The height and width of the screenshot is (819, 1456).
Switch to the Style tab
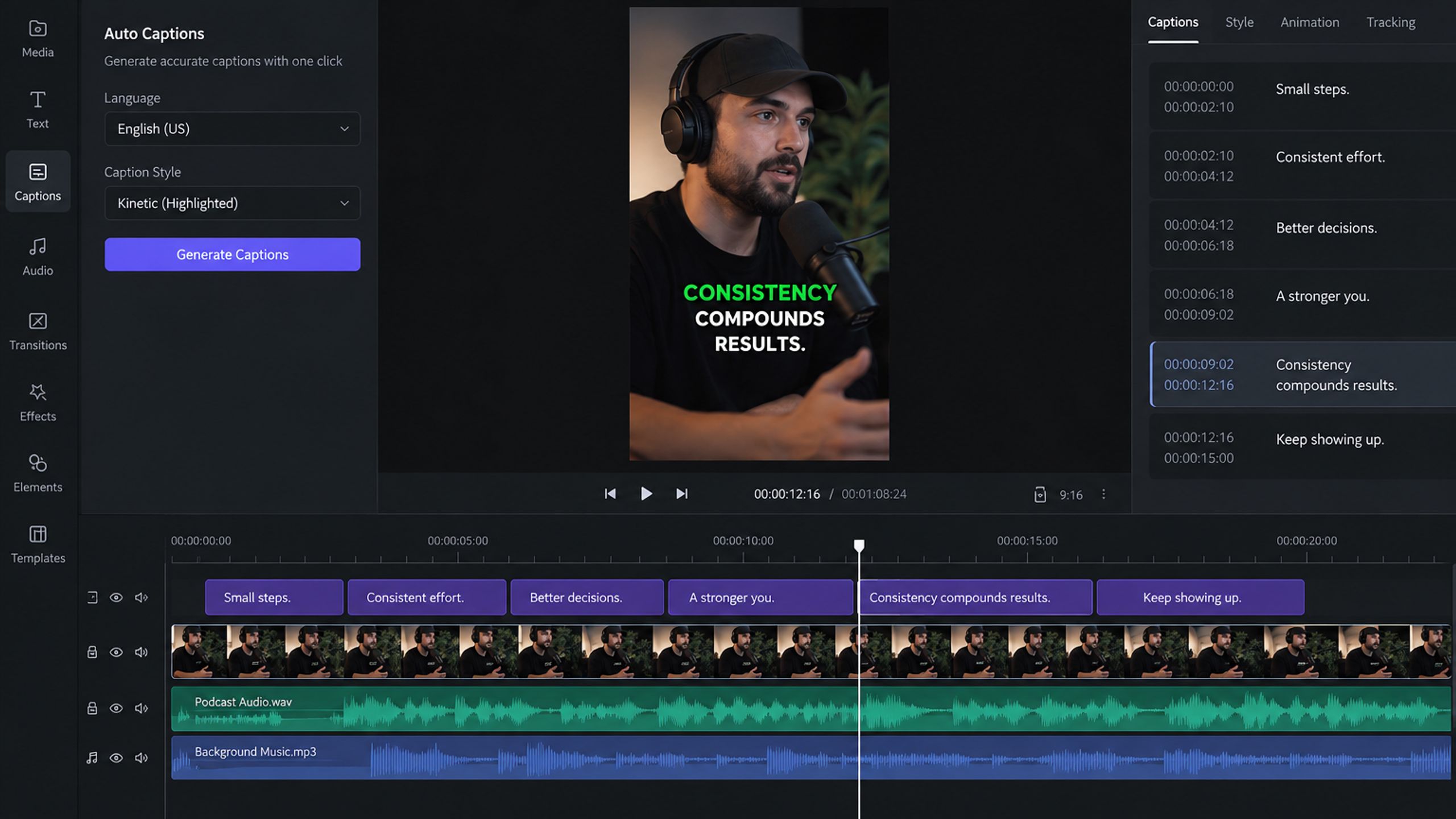click(1239, 22)
